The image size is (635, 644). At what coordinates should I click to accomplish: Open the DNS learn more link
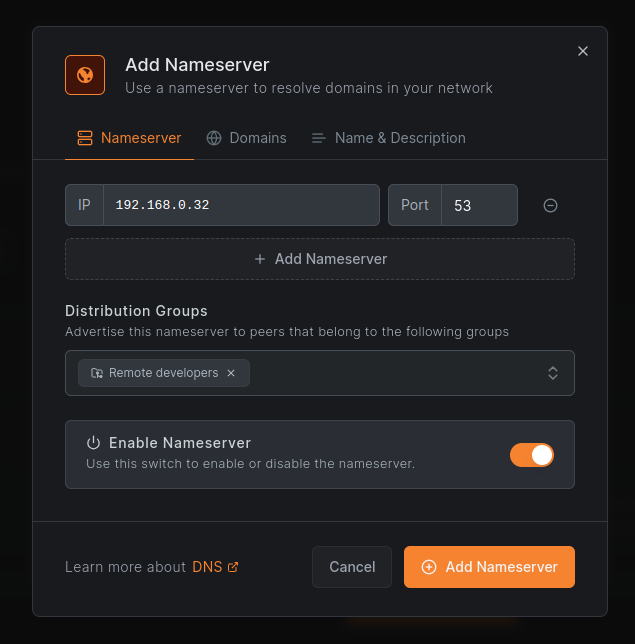tap(206, 567)
